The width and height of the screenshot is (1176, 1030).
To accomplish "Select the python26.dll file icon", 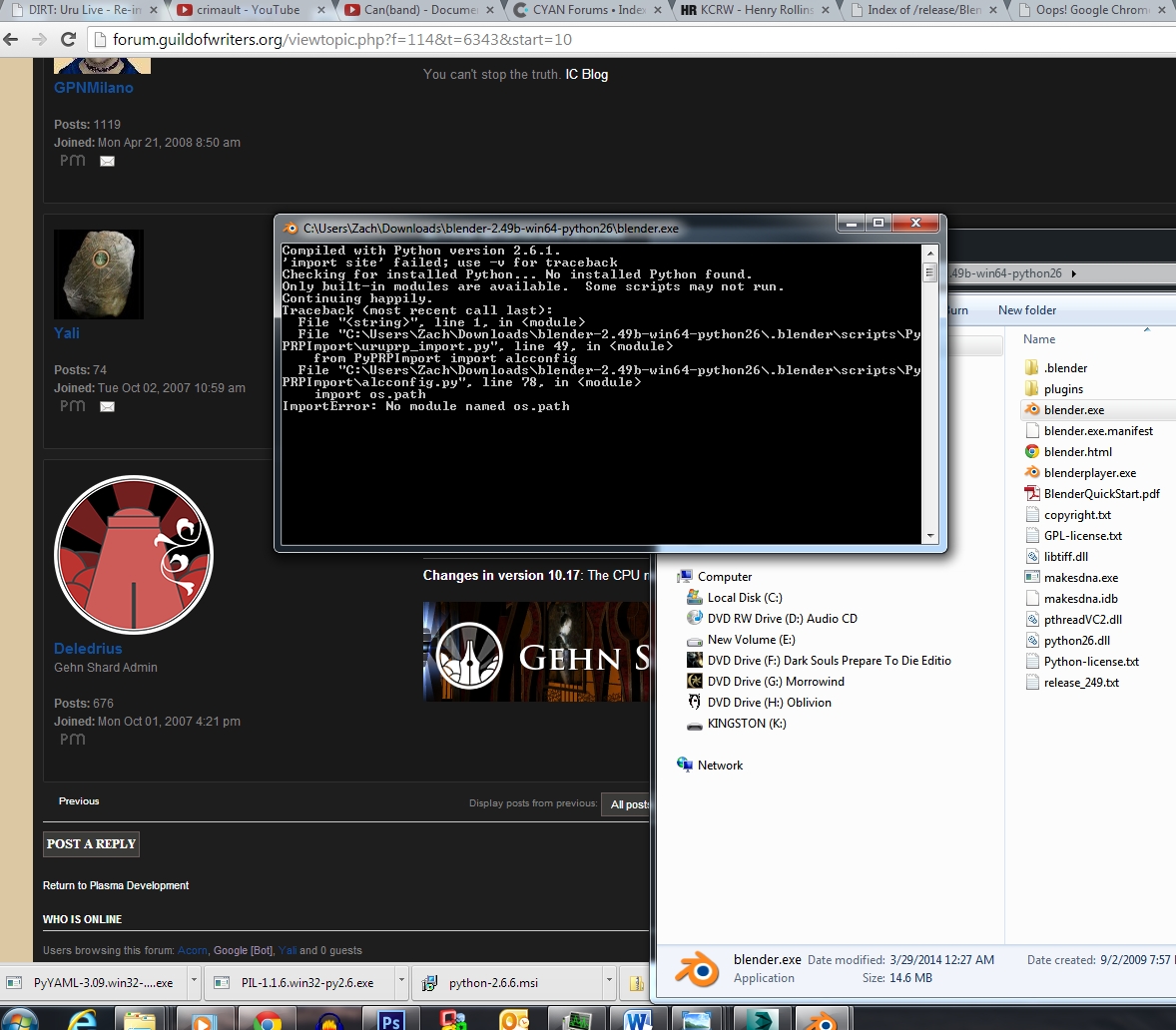I will coord(1032,640).
